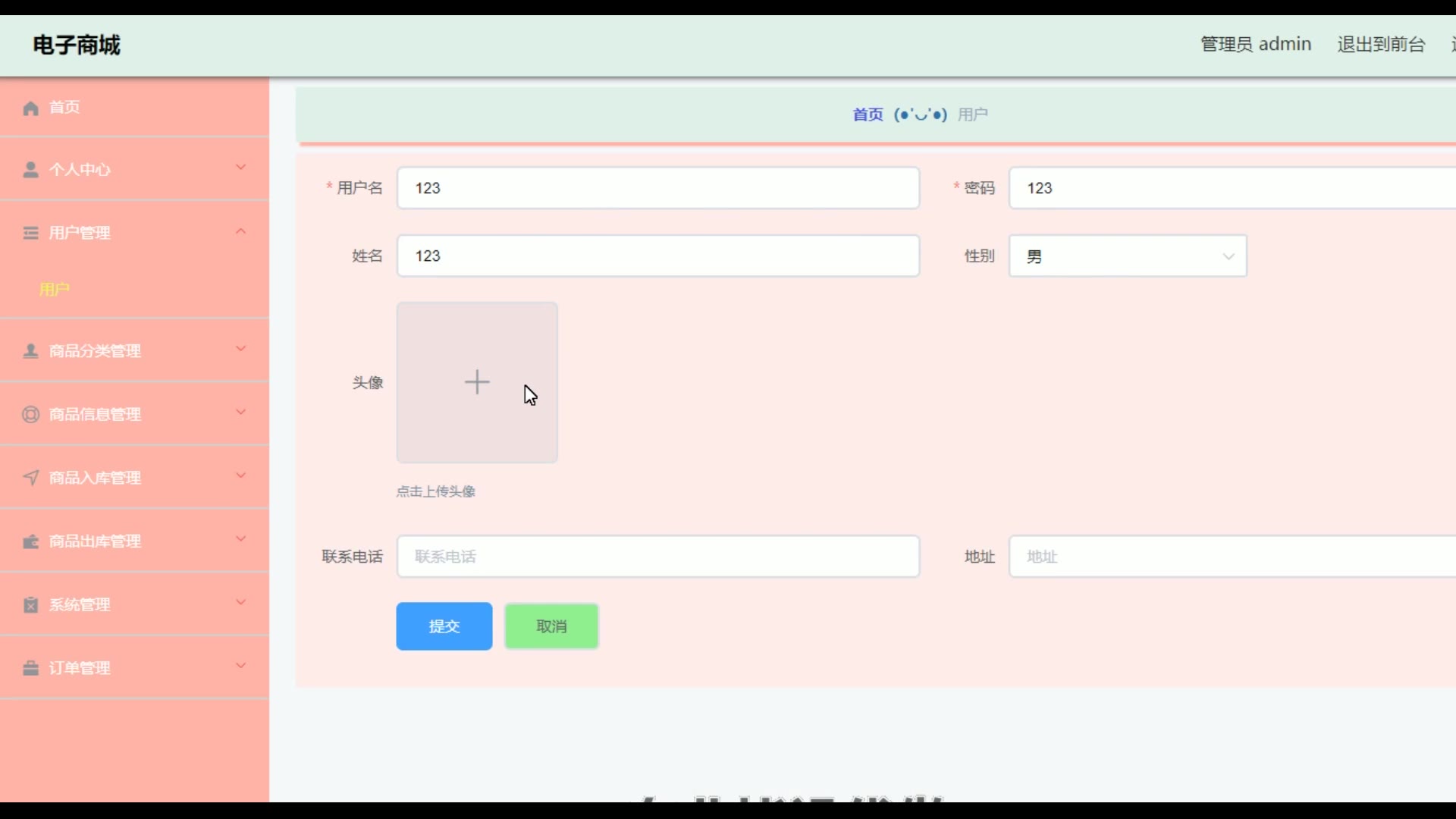Click the person icon beside 个人中心
Viewport: 1456px width, 819px height.
pyautogui.click(x=30, y=170)
